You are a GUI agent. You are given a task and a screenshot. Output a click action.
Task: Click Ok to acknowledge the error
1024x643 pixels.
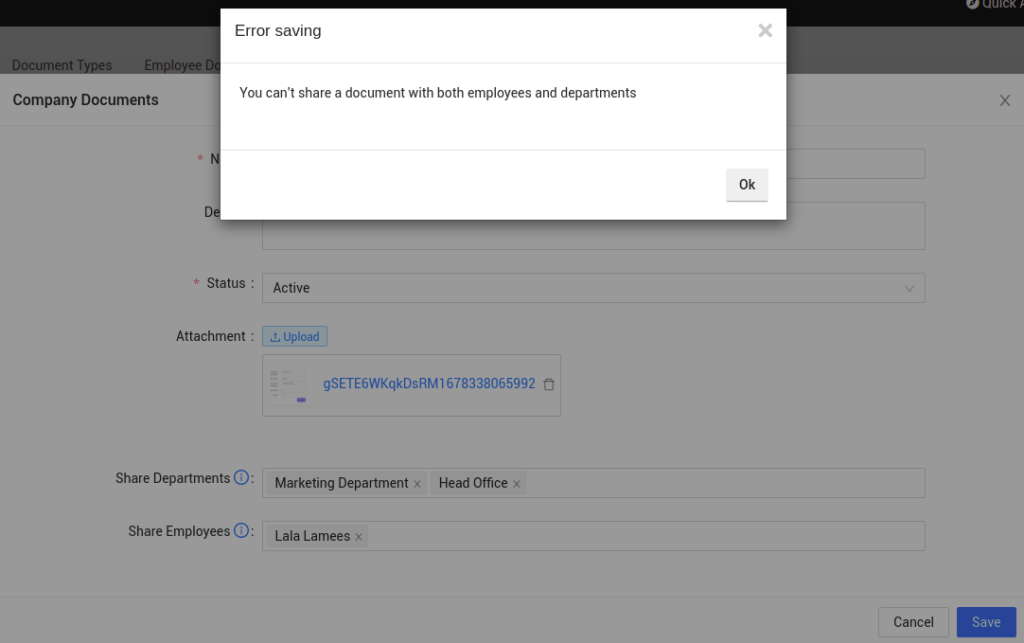(x=746, y=184)
